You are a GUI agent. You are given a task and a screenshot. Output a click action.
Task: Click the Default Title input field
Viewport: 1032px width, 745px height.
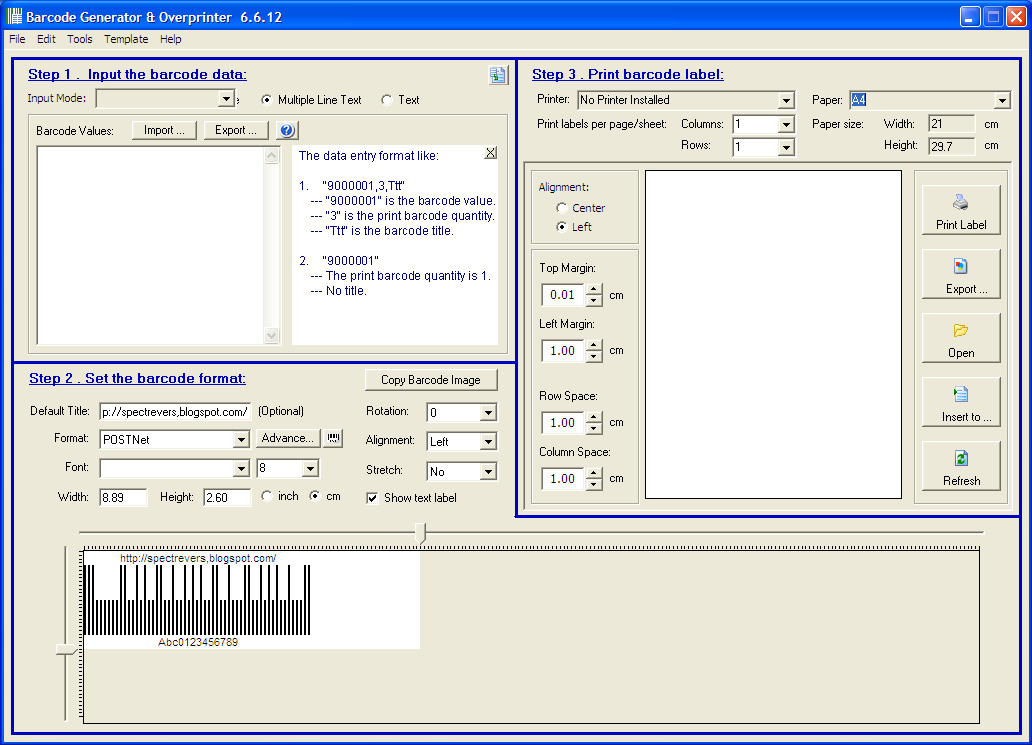tap(175, 412)
